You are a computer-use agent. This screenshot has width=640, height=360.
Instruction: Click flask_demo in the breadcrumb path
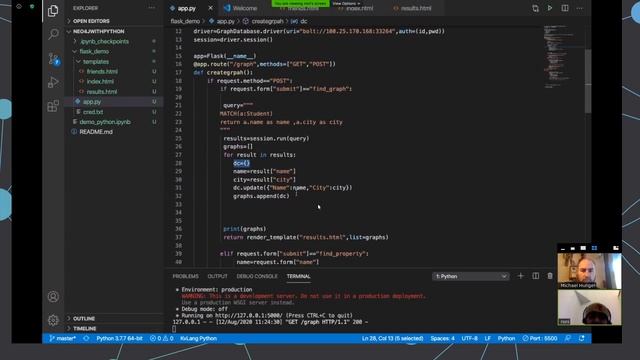point(185,21)
